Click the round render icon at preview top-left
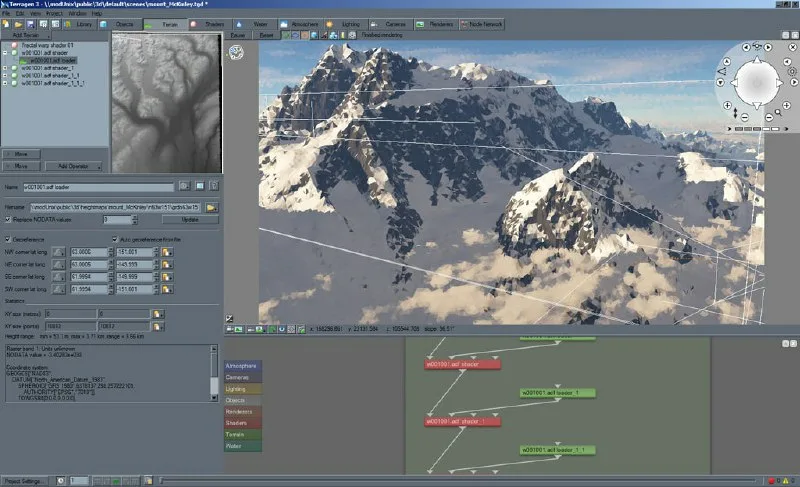800x487 pixels. tap(237, 54)
